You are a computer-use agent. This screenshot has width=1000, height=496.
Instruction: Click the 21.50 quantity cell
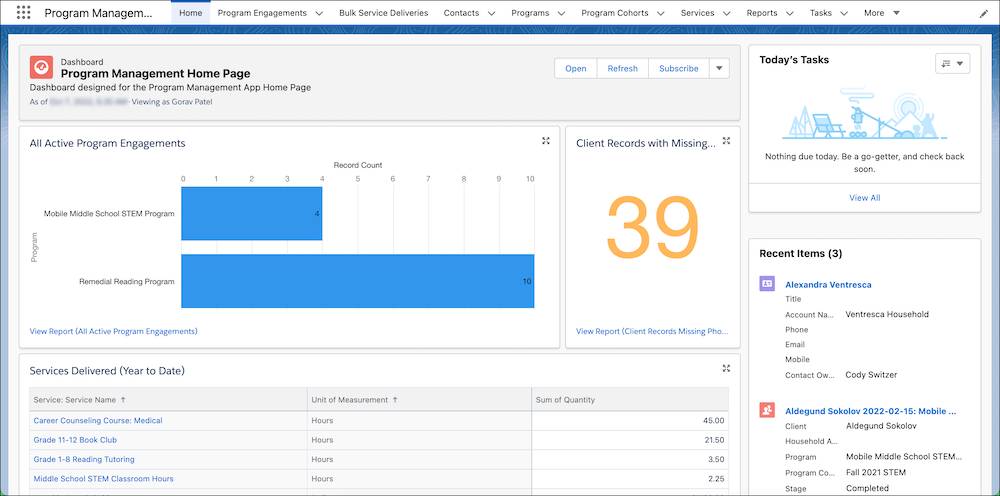(x=713, y=440)
